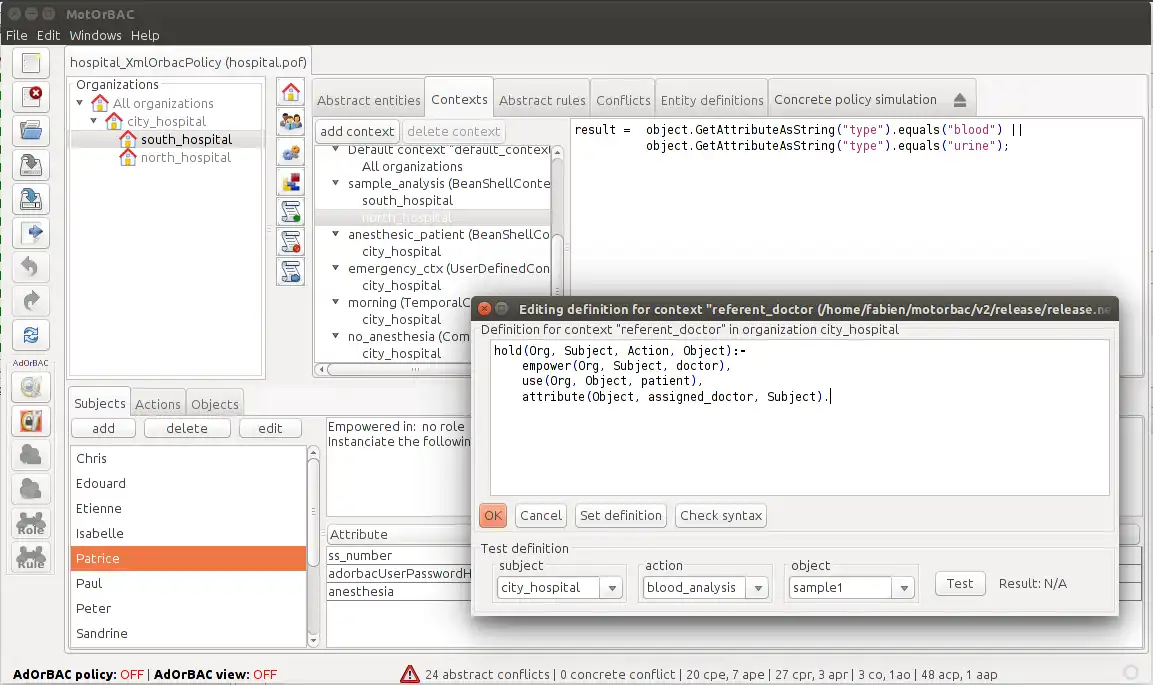
Task: Switch to the Abstract entities tab
Action: point(368,100)
